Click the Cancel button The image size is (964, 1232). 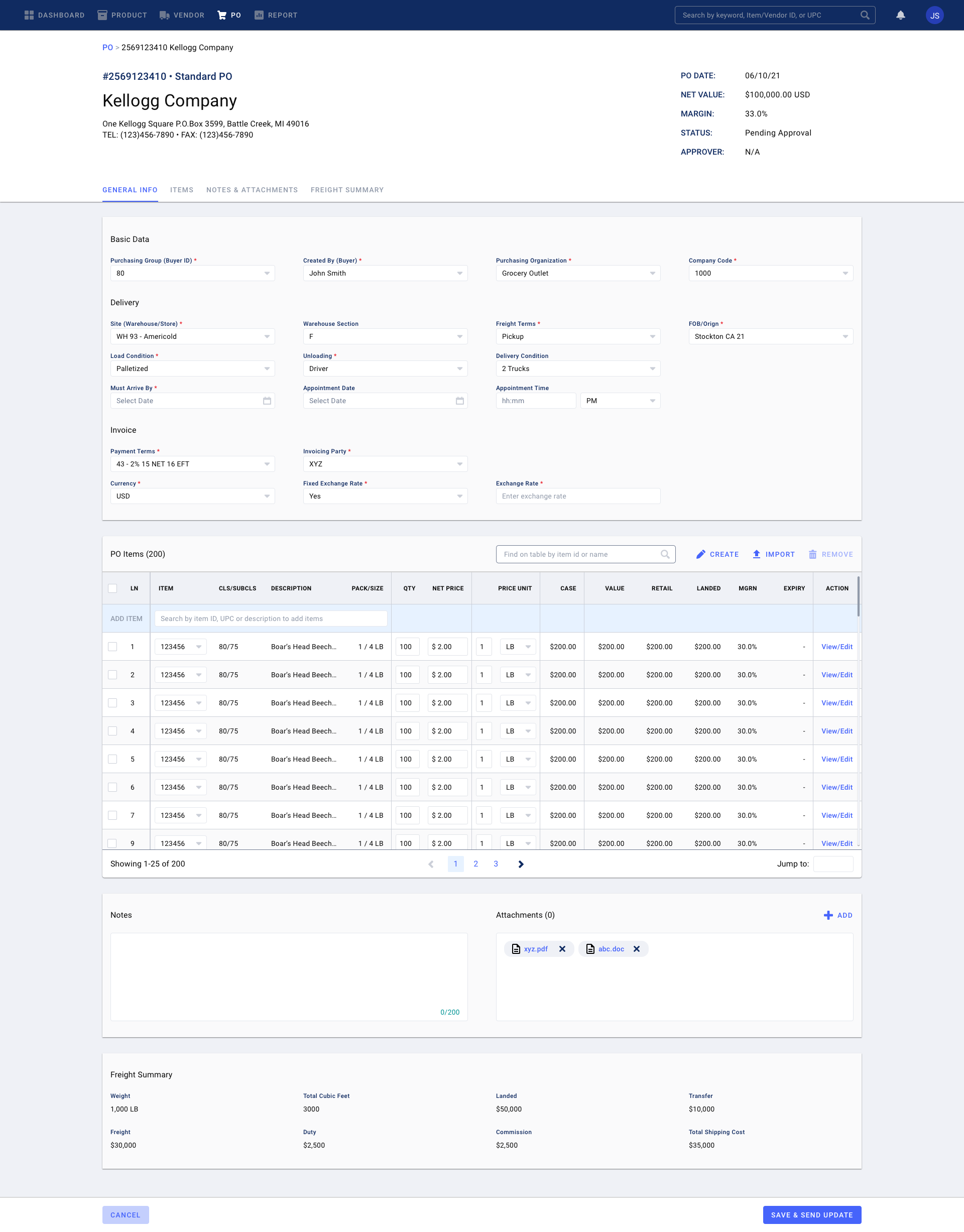pyautogui.click(x=126, y=1215)
